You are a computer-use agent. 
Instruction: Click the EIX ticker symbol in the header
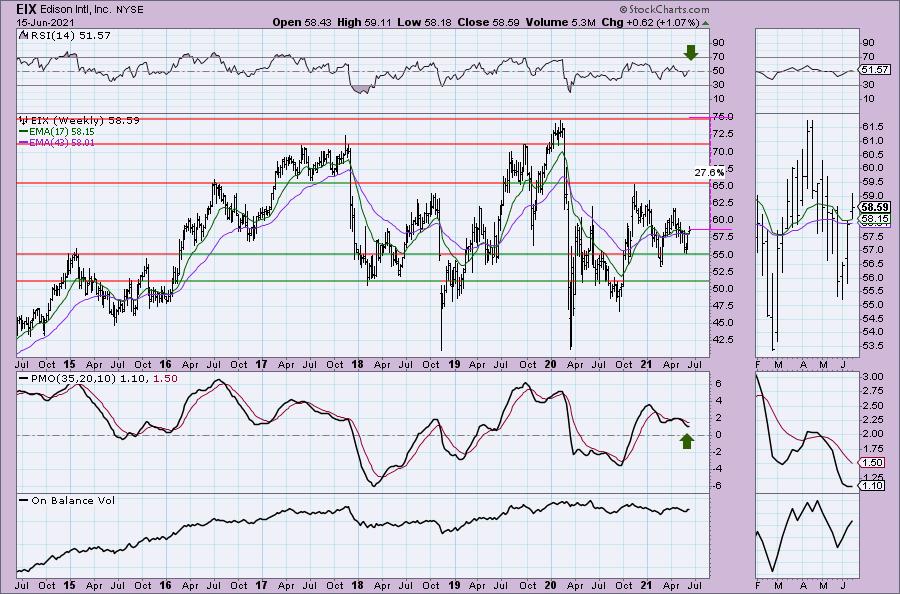click(25, 9)
